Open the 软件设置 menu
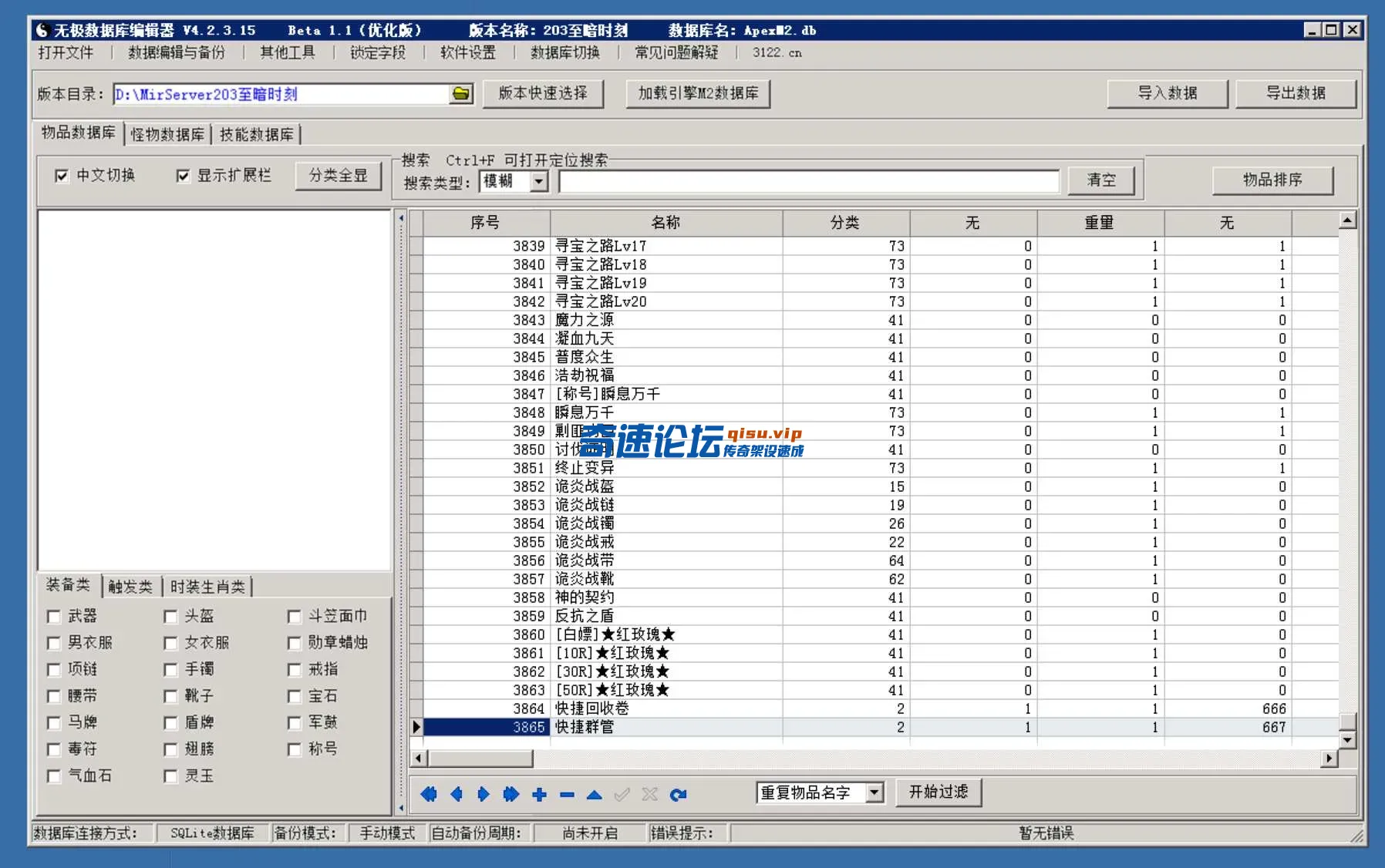Viewport: 1385px width, 868px height. point(468,52)
